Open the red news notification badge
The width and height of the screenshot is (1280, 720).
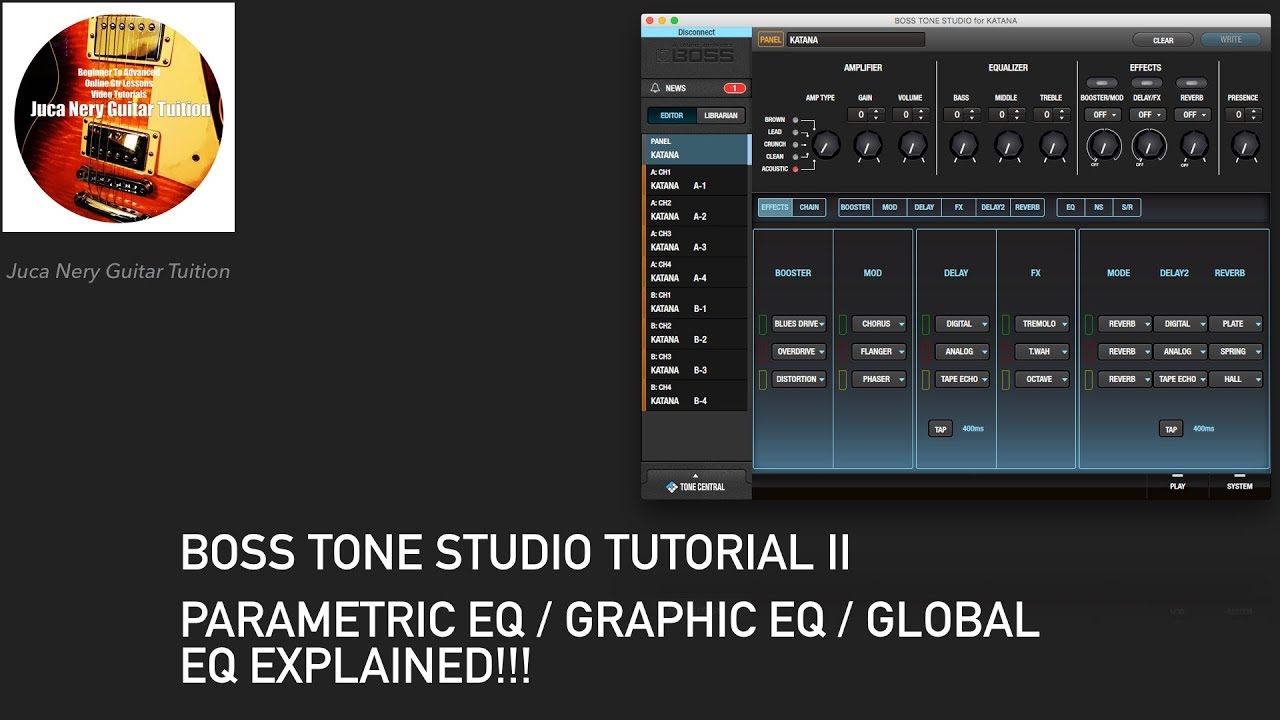tap(734, 88)
